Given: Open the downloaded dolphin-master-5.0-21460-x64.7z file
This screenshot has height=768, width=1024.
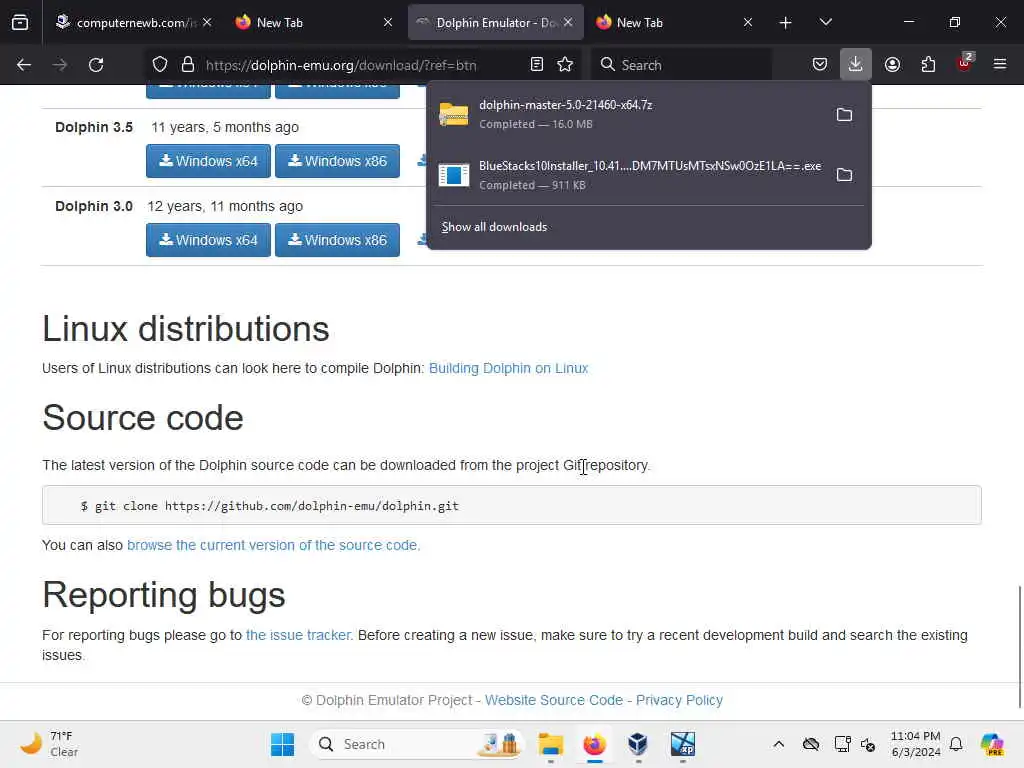Looking at the screenshot, I should click(628, 114).
